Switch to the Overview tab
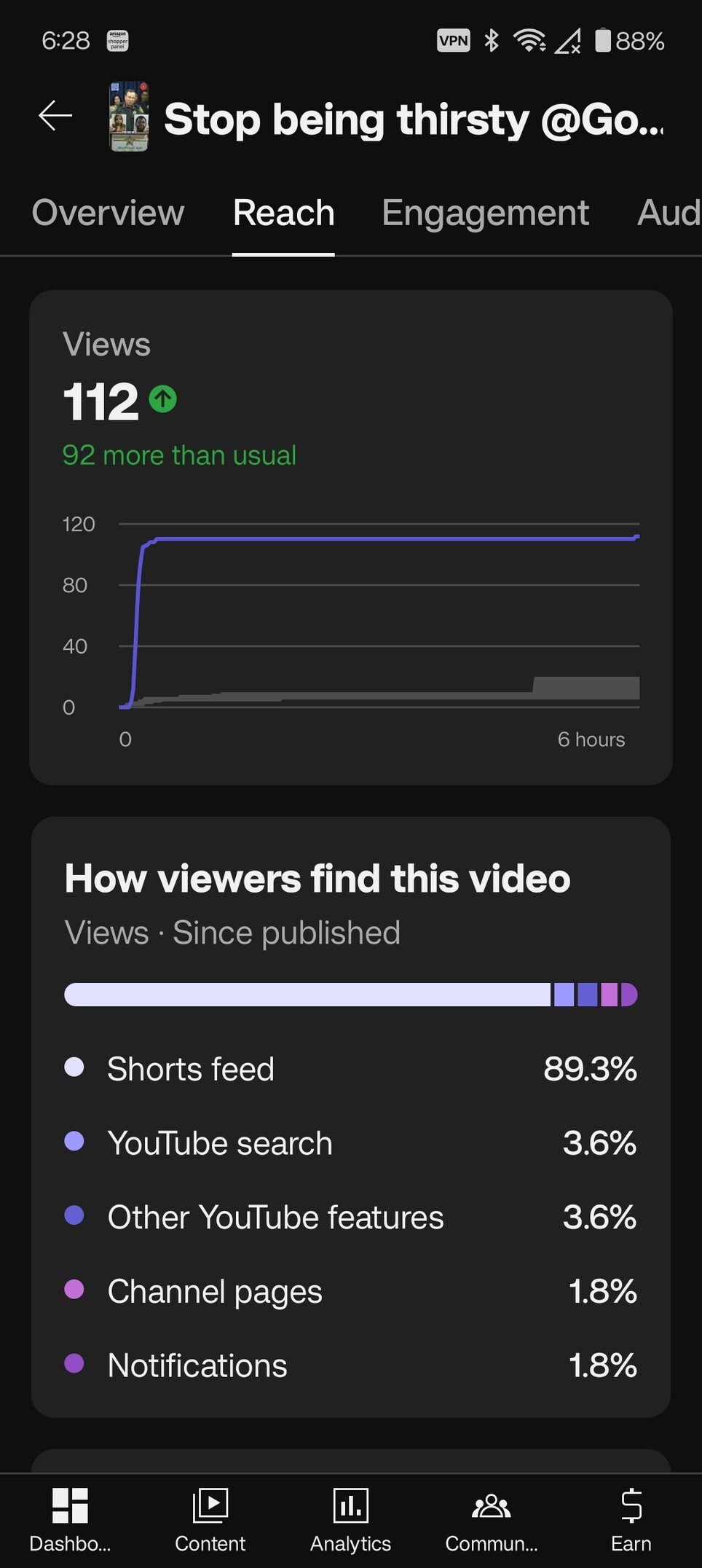The height and width of the screenshot is (1568, 702). tap(108, 213)
